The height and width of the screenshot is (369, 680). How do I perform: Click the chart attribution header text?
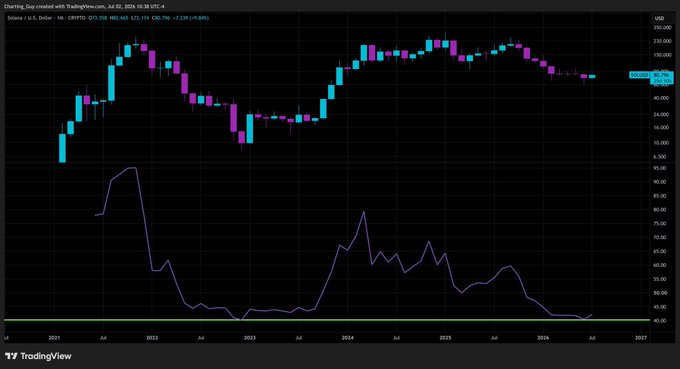point(84,7)
